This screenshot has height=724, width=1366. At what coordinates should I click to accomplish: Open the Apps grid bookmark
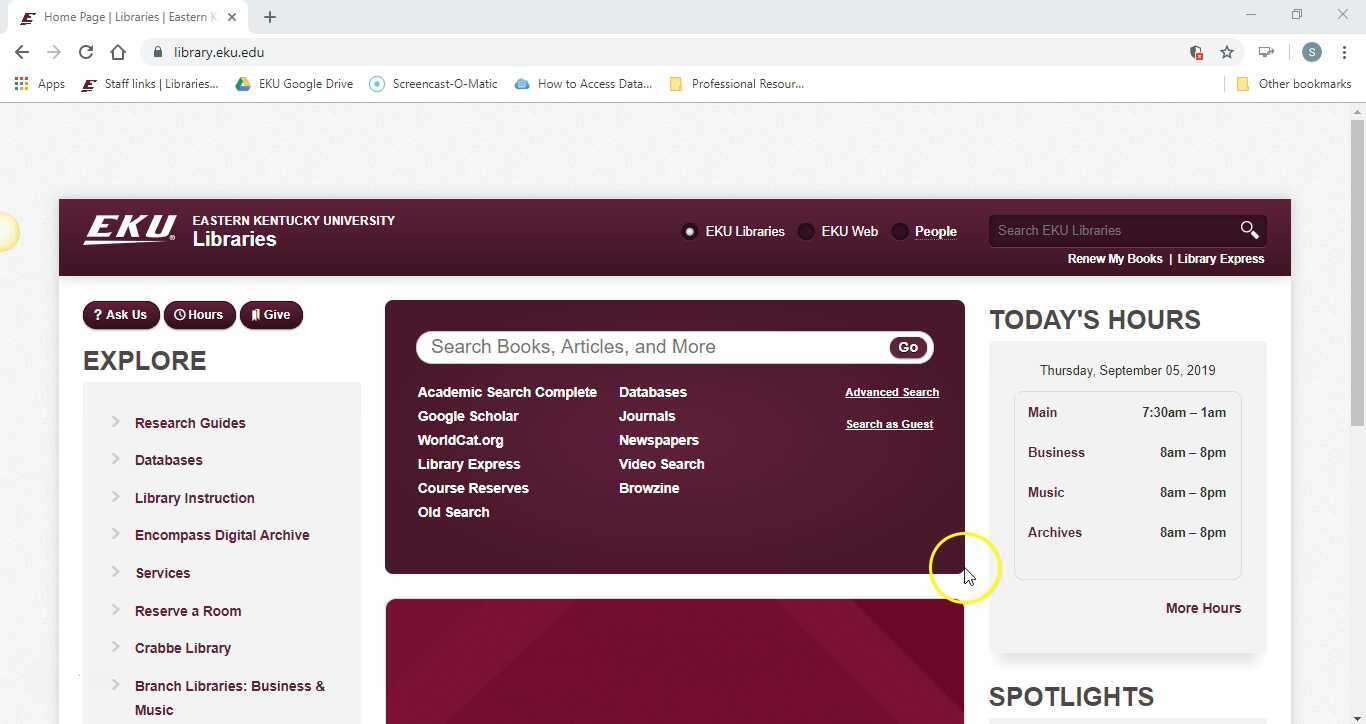click(x=40, y=84)
